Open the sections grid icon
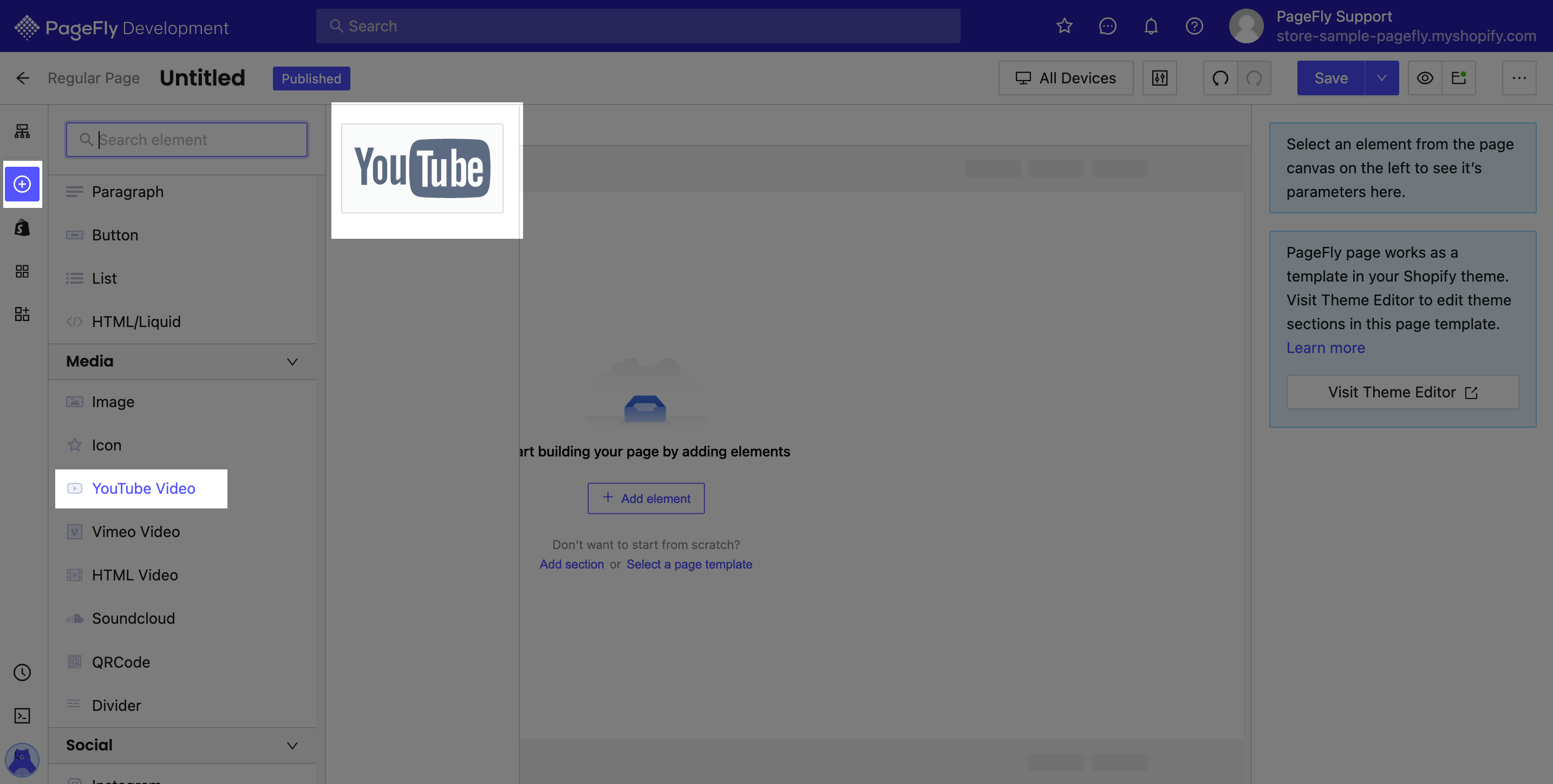The height and width of the screenshot is (784, 1553). (22, 271)
